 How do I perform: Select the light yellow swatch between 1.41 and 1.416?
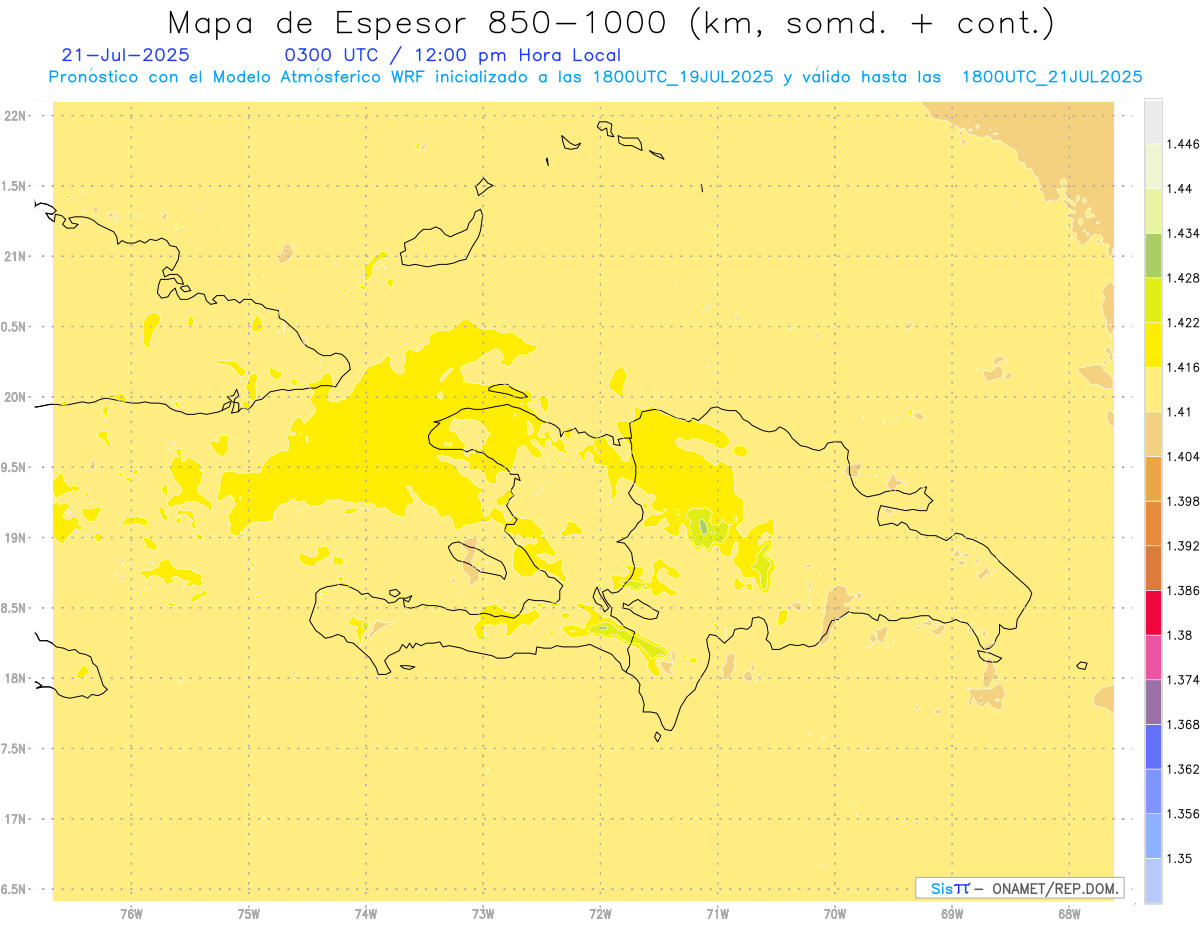click(x=1153, y=389)
